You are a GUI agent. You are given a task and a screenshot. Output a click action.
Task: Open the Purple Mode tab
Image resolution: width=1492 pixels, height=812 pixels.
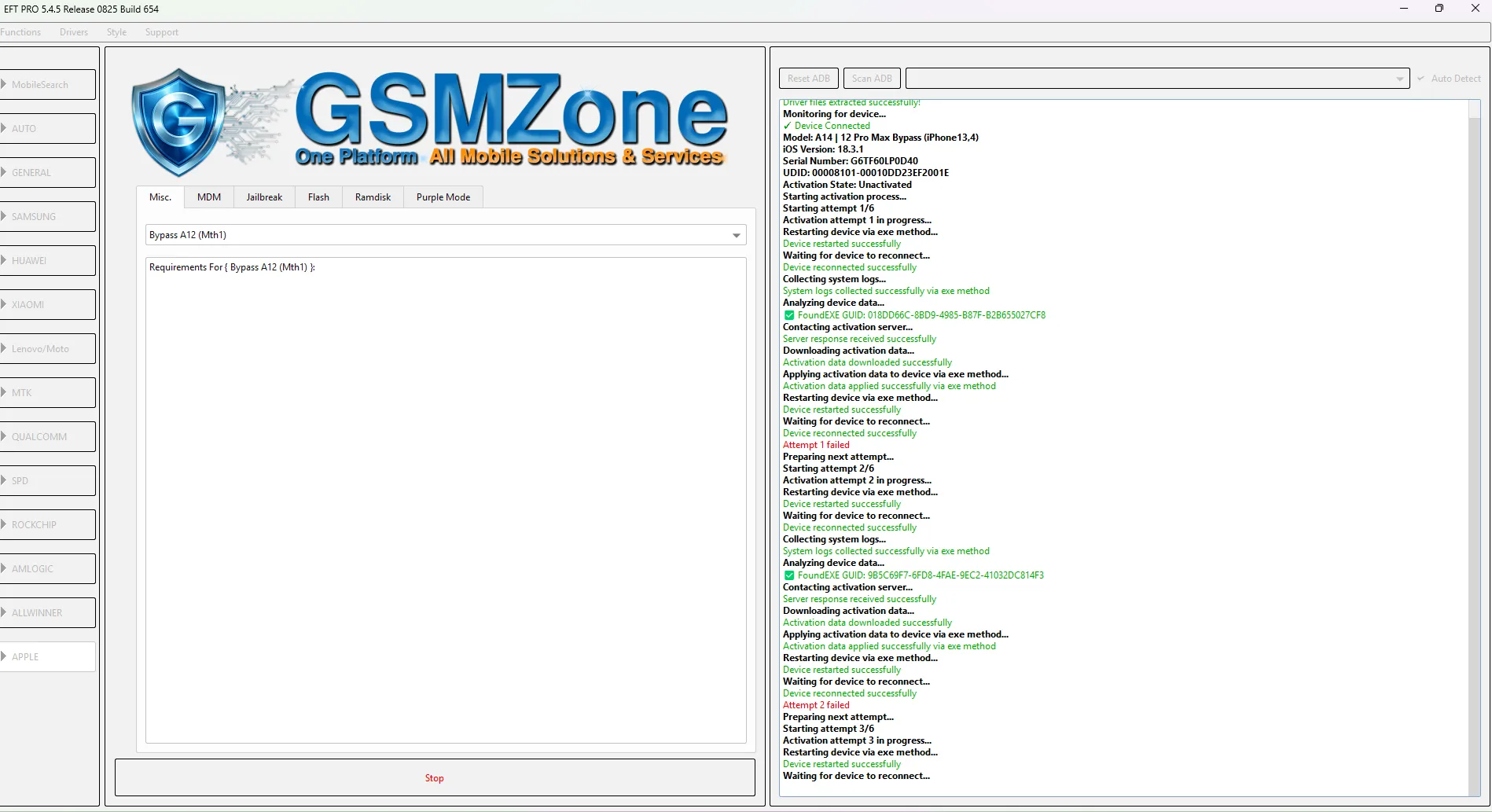pyautogui.click(x=443, y=197)
